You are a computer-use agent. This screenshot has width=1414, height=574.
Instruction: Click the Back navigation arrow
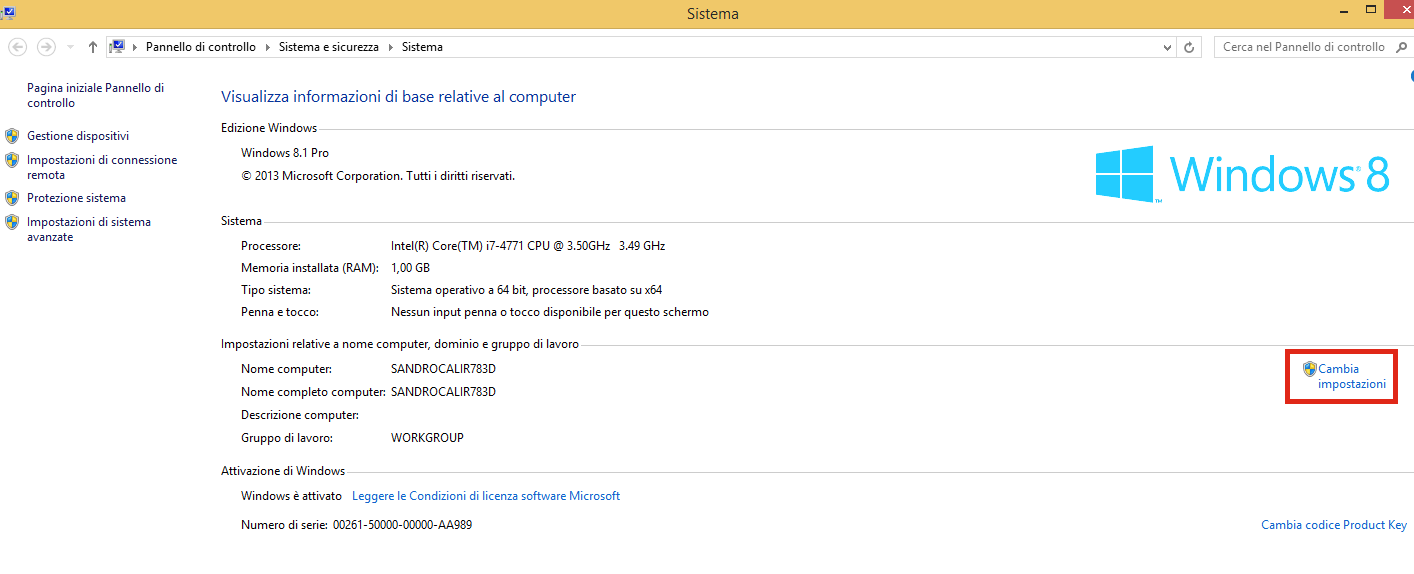coord(17,47)
